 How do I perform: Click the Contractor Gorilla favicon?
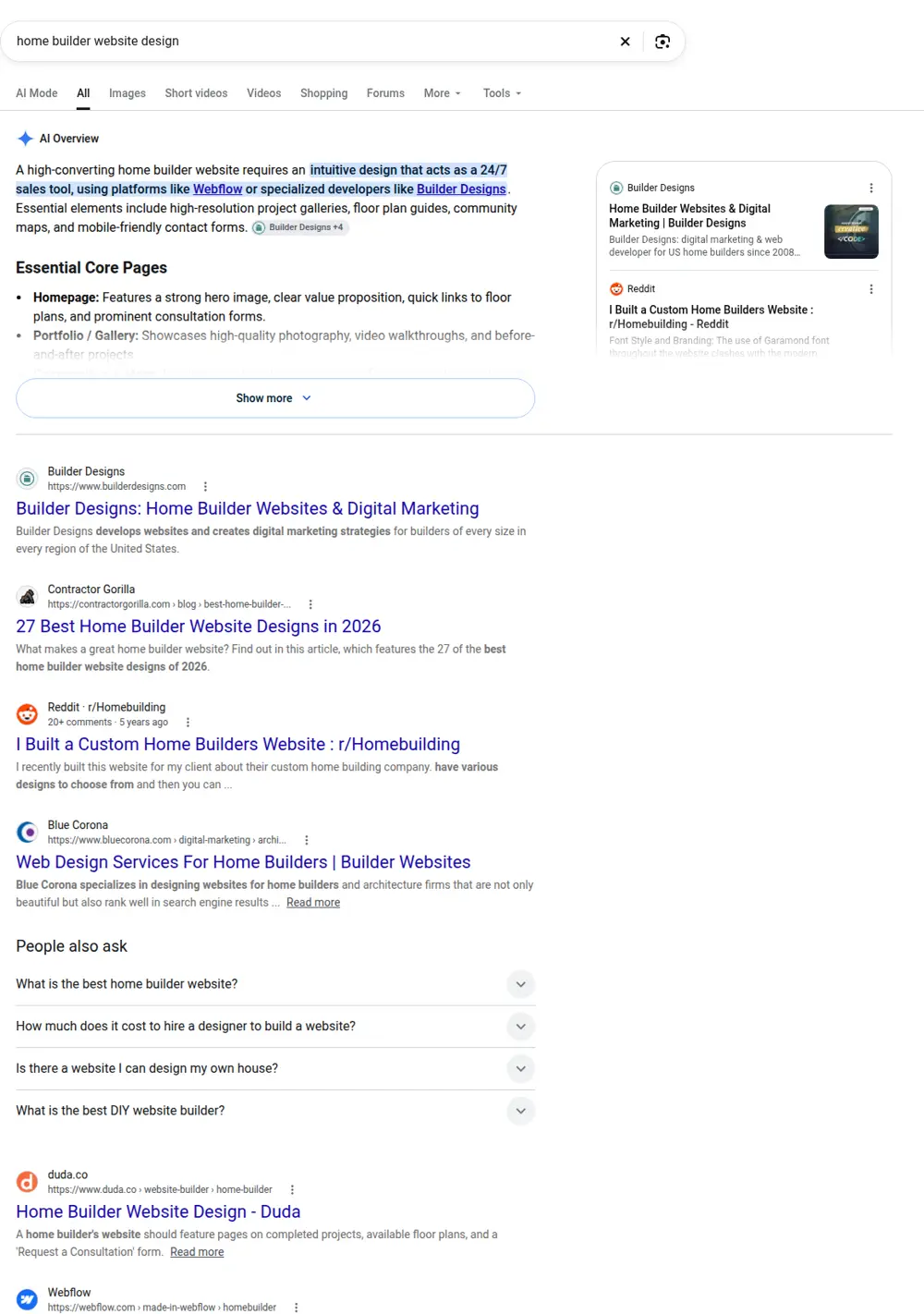coord(28,596)
